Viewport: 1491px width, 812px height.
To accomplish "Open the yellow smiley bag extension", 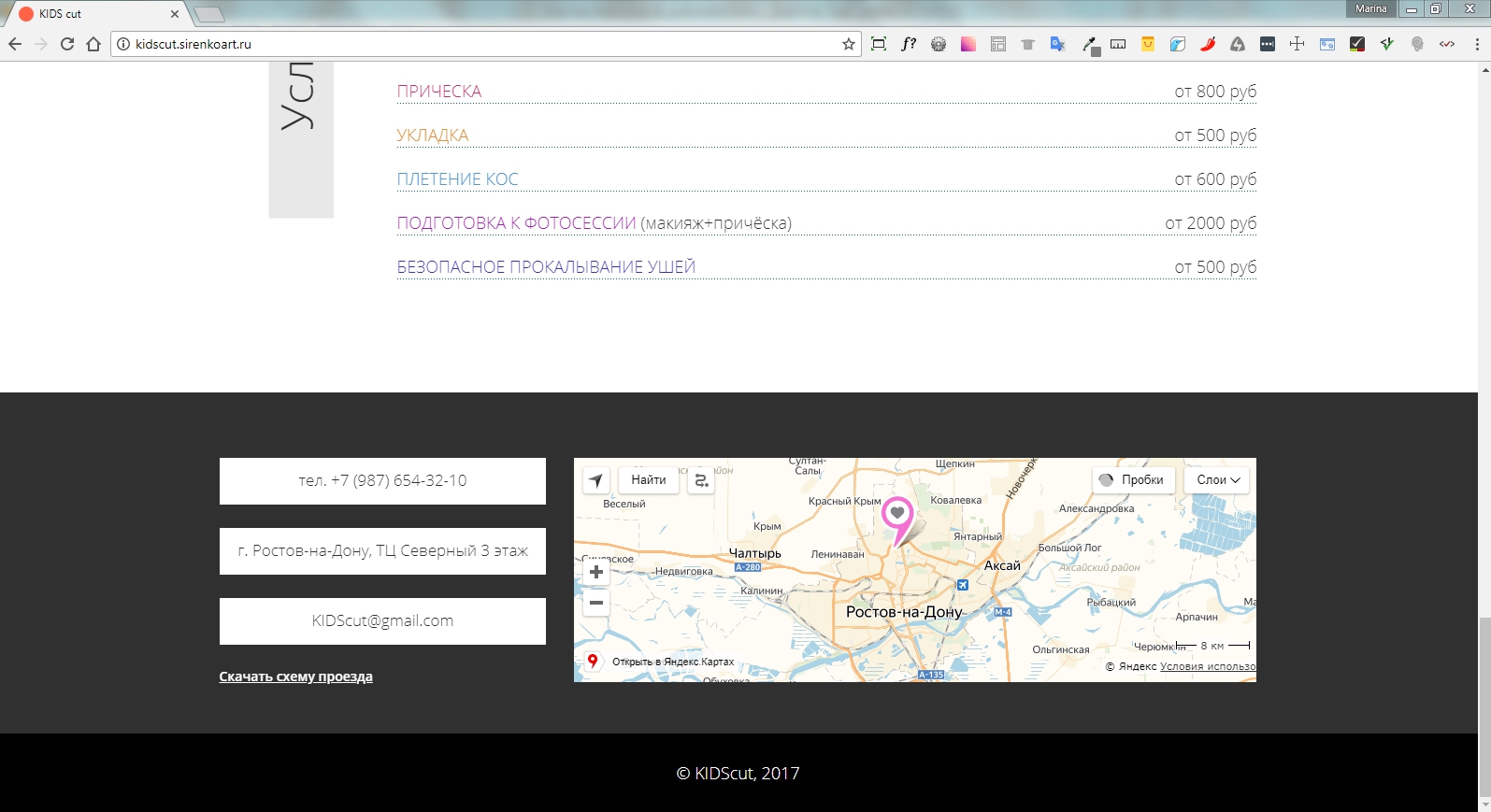I will pos(1148,44).
